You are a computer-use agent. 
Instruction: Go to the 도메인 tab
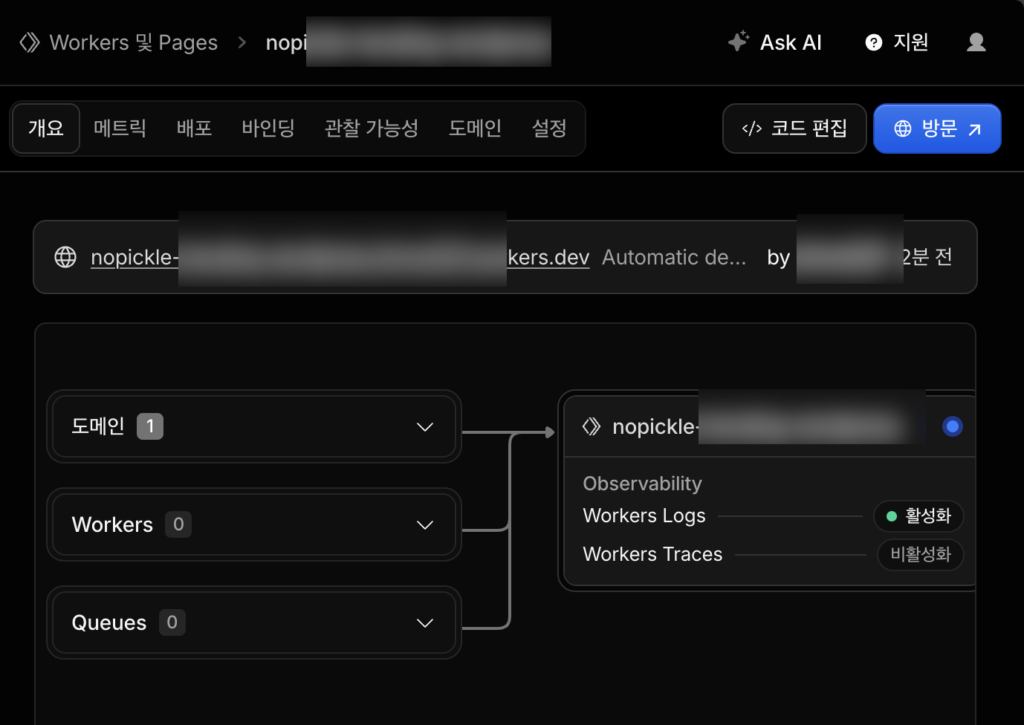pos(475,128)
